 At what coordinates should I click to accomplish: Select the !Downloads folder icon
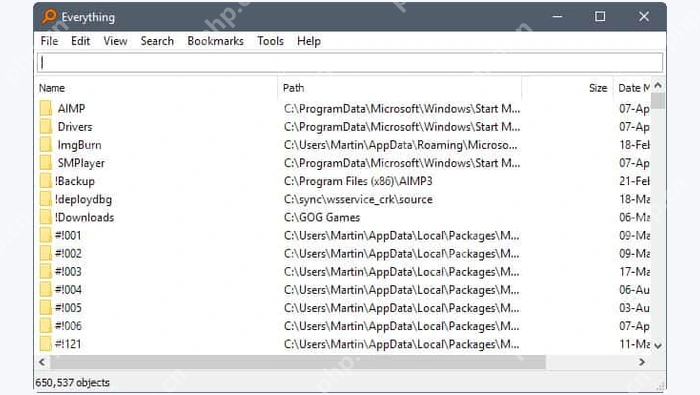pos(46,217)
